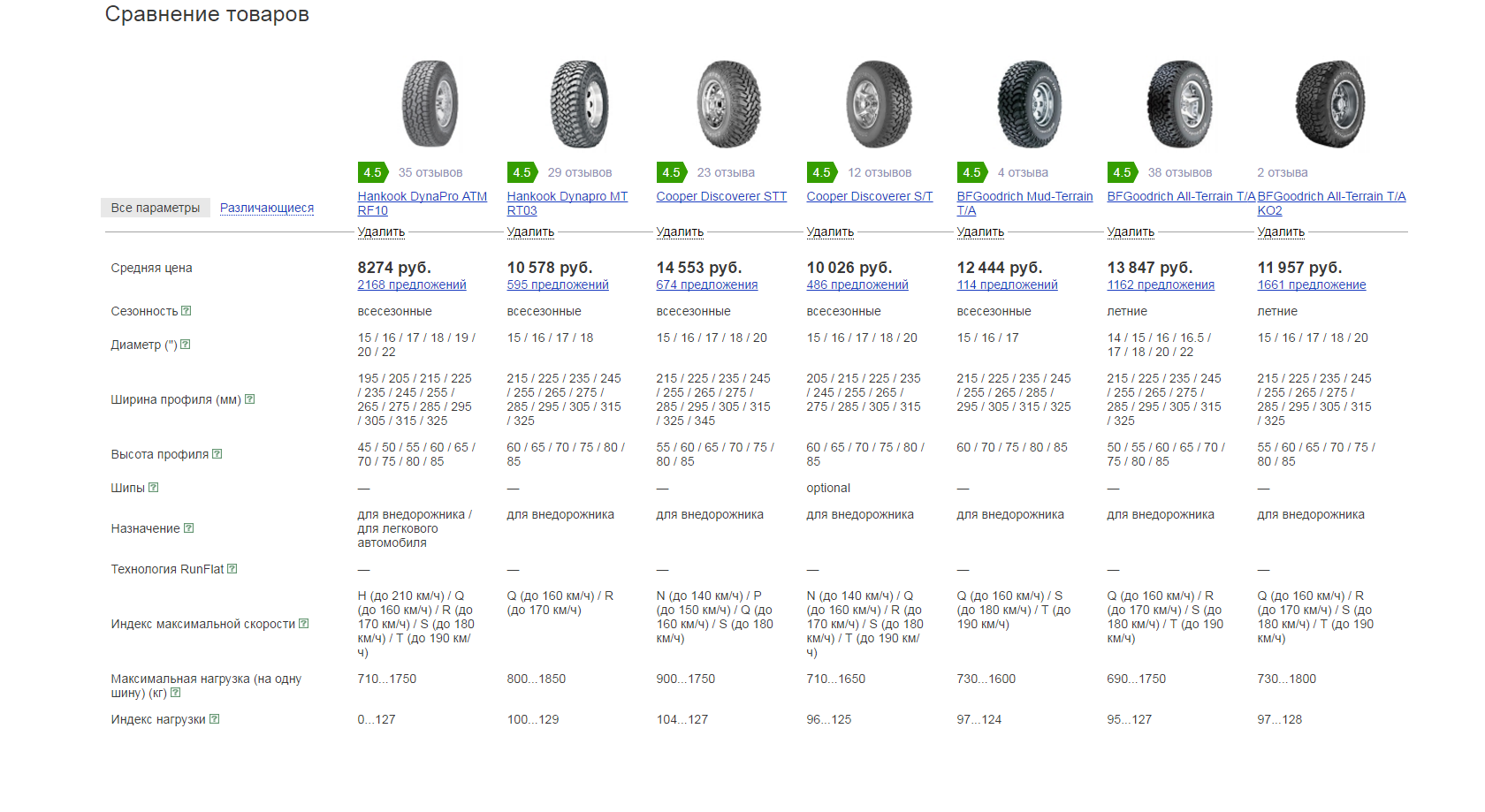Click help icon next to Высота профиля

coord(217,454)
